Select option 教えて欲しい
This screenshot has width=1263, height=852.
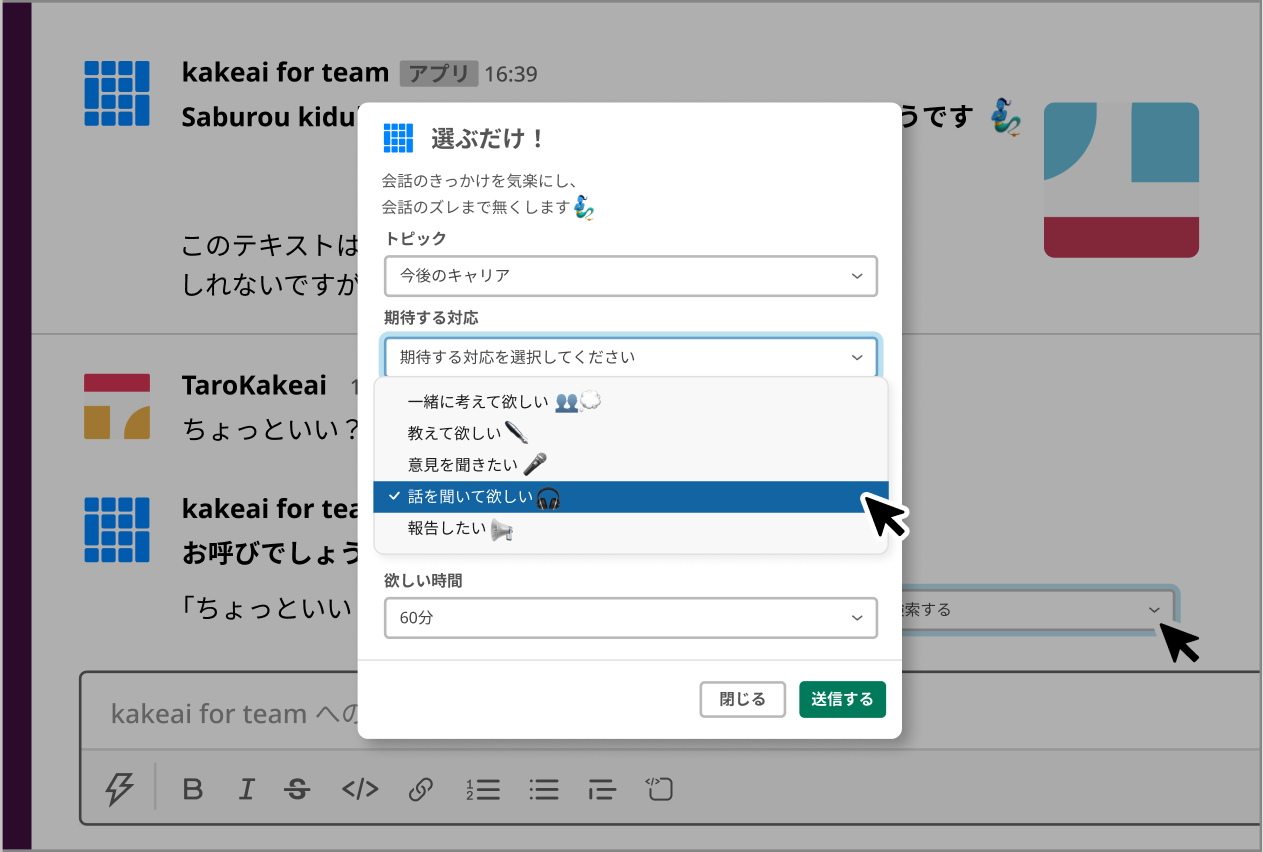(x=630, y=433)
